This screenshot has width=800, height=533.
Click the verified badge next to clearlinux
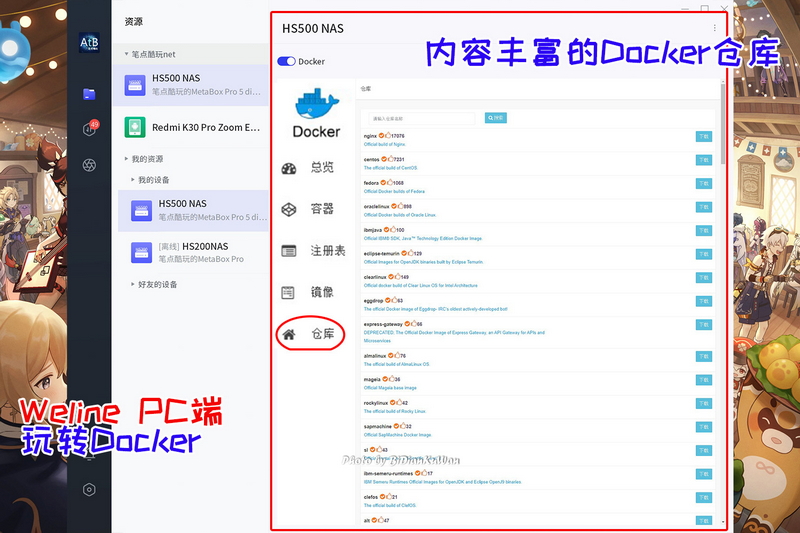click(391, 276)
